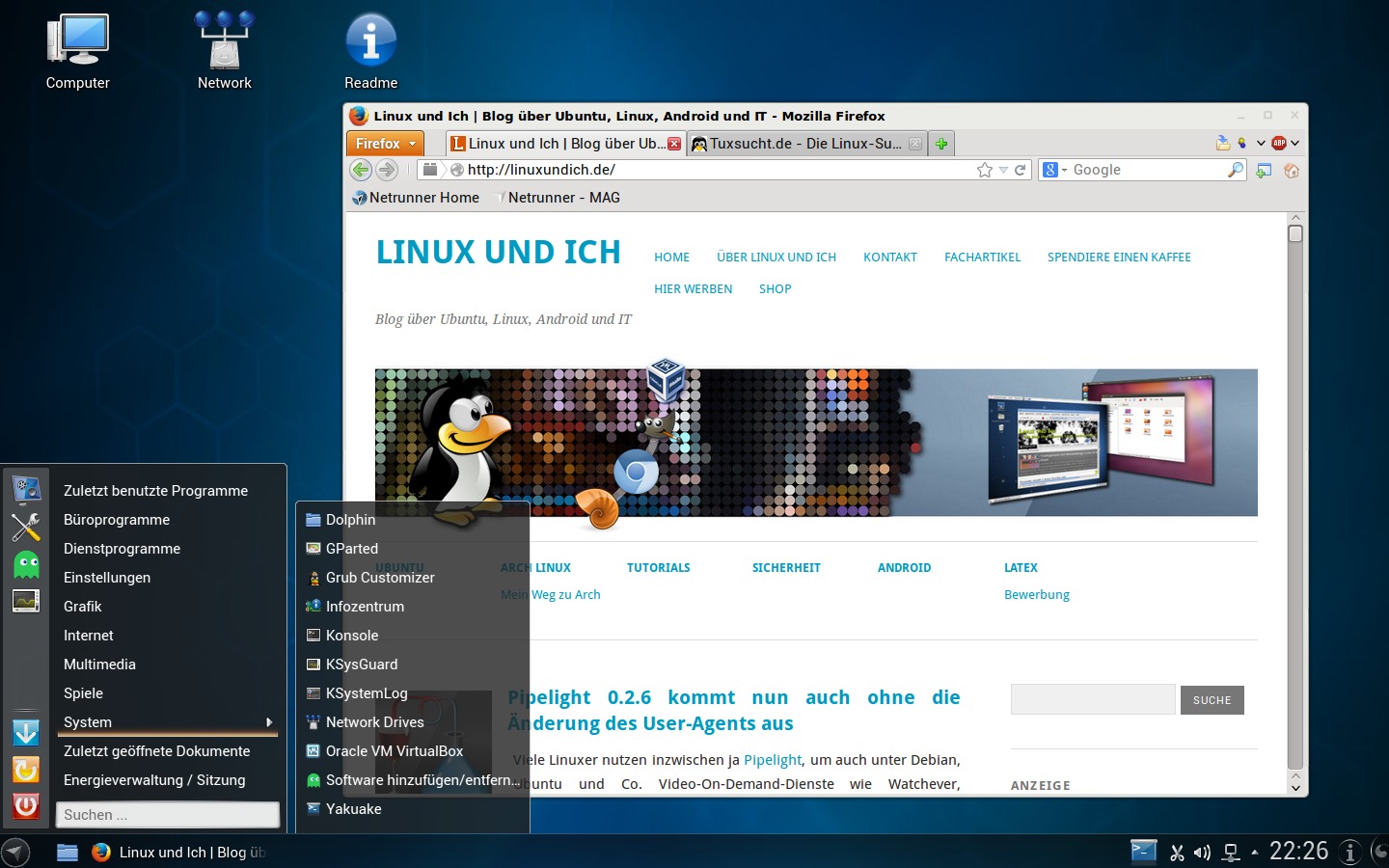The height and width of the screenshot is (868, 1389).
Task: Show hidden system tray icons arrow
Action: click(x=1254, y=853)
